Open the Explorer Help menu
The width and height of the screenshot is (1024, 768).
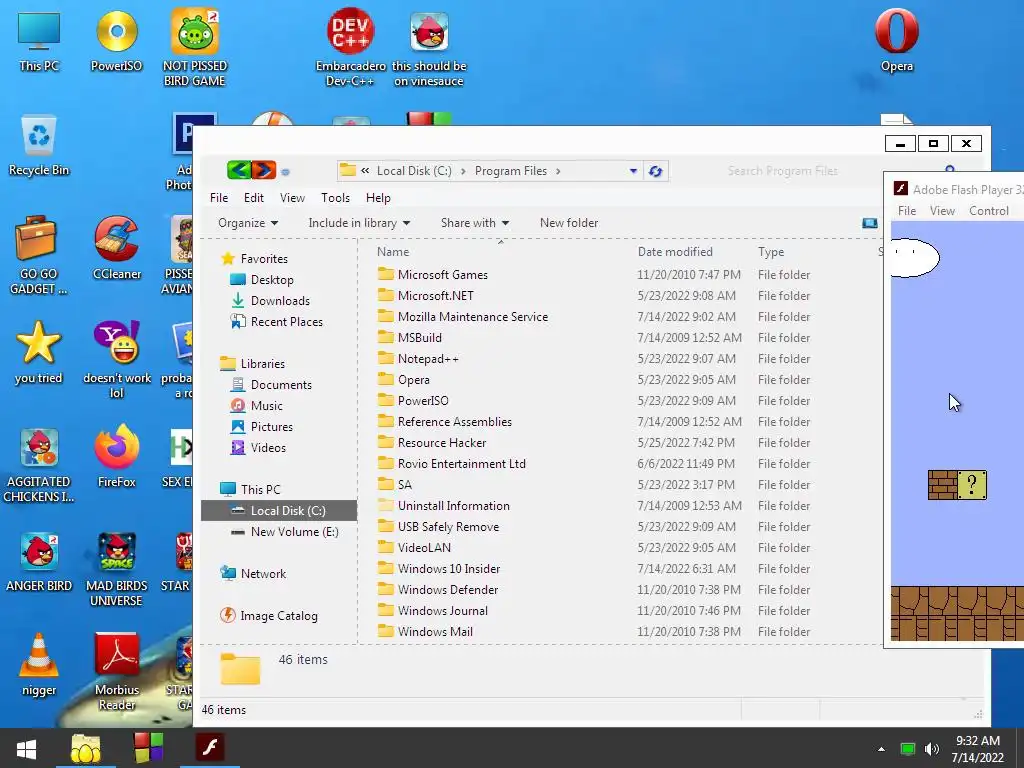[x=378, y=198]
